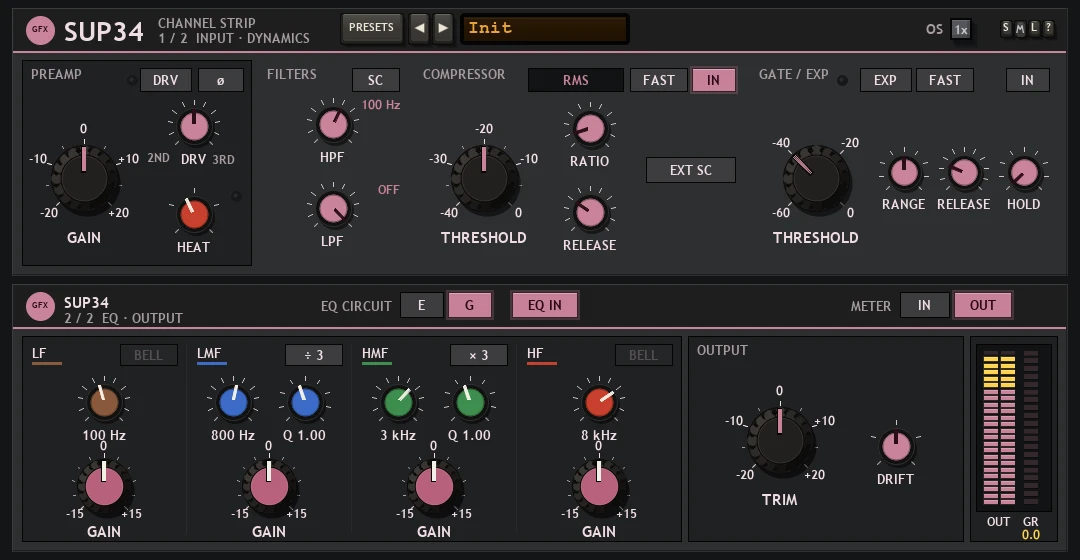Viewport: 1080px width, 560px height.
Task: Click the gate RELEASE knob
Action: pyautogui.click(x=964, y=172)
